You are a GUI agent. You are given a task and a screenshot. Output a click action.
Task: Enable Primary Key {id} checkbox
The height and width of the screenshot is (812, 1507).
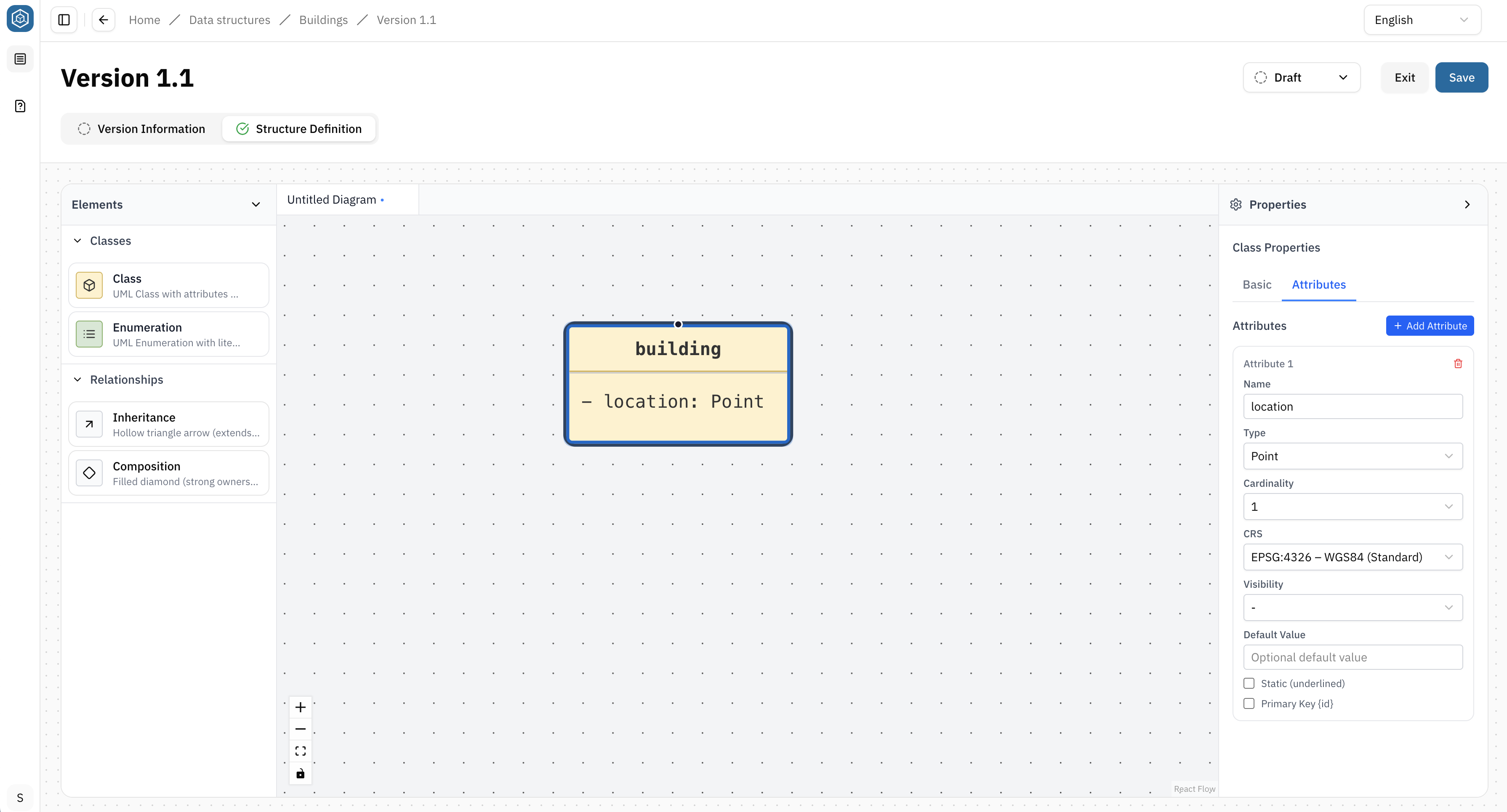point(1249,703)
